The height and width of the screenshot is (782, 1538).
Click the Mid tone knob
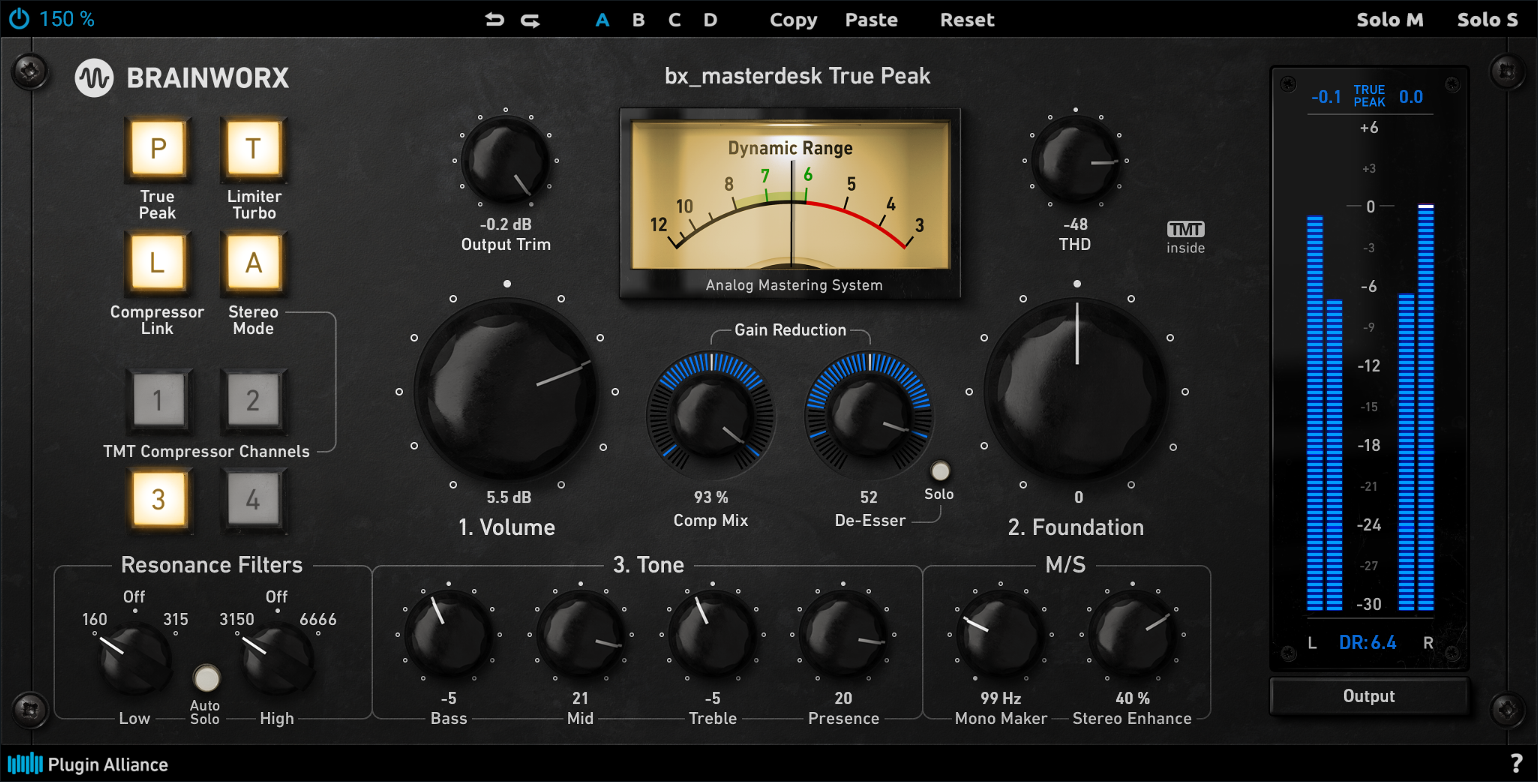pyautogui.click(x=580, y=634)
